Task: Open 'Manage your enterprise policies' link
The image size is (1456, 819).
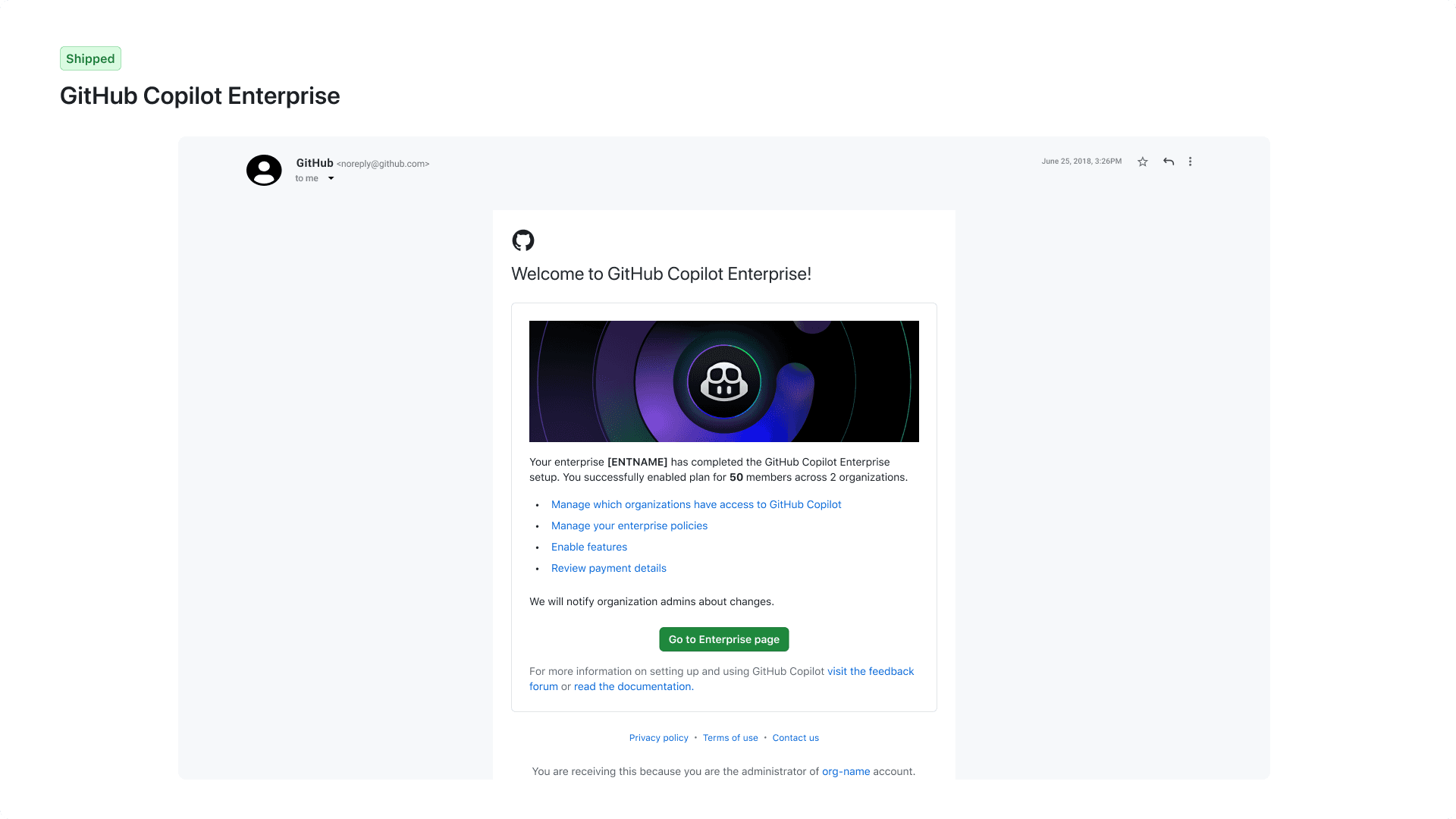Action: [x=629, y=526]
